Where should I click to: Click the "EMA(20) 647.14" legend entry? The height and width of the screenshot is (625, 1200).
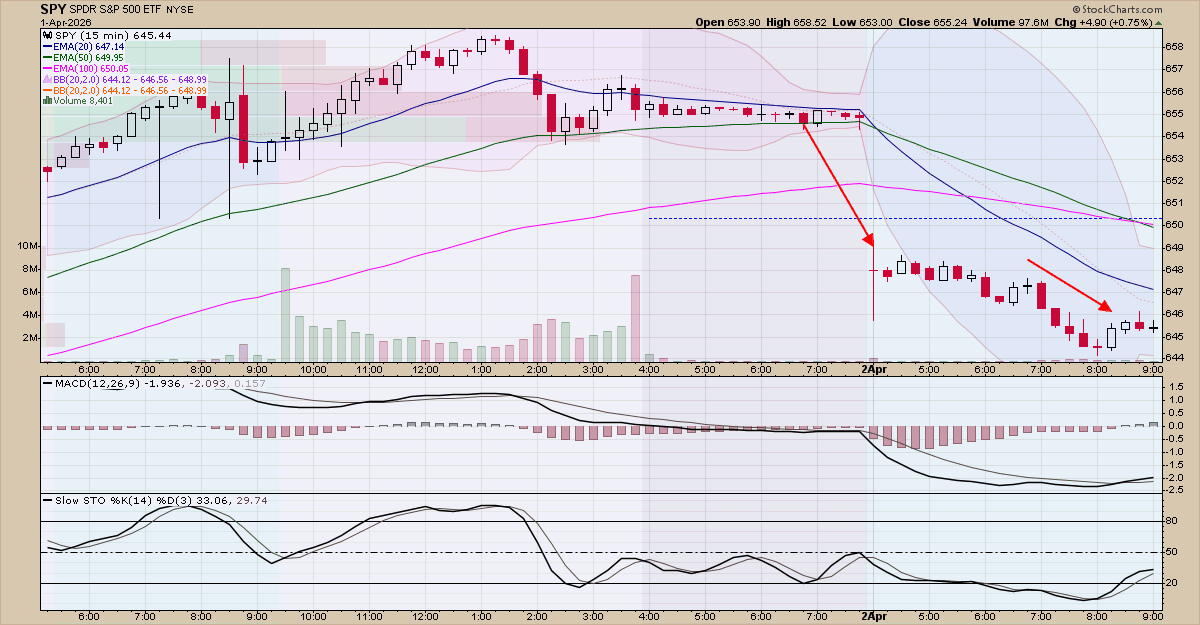(x=89, y=47)
